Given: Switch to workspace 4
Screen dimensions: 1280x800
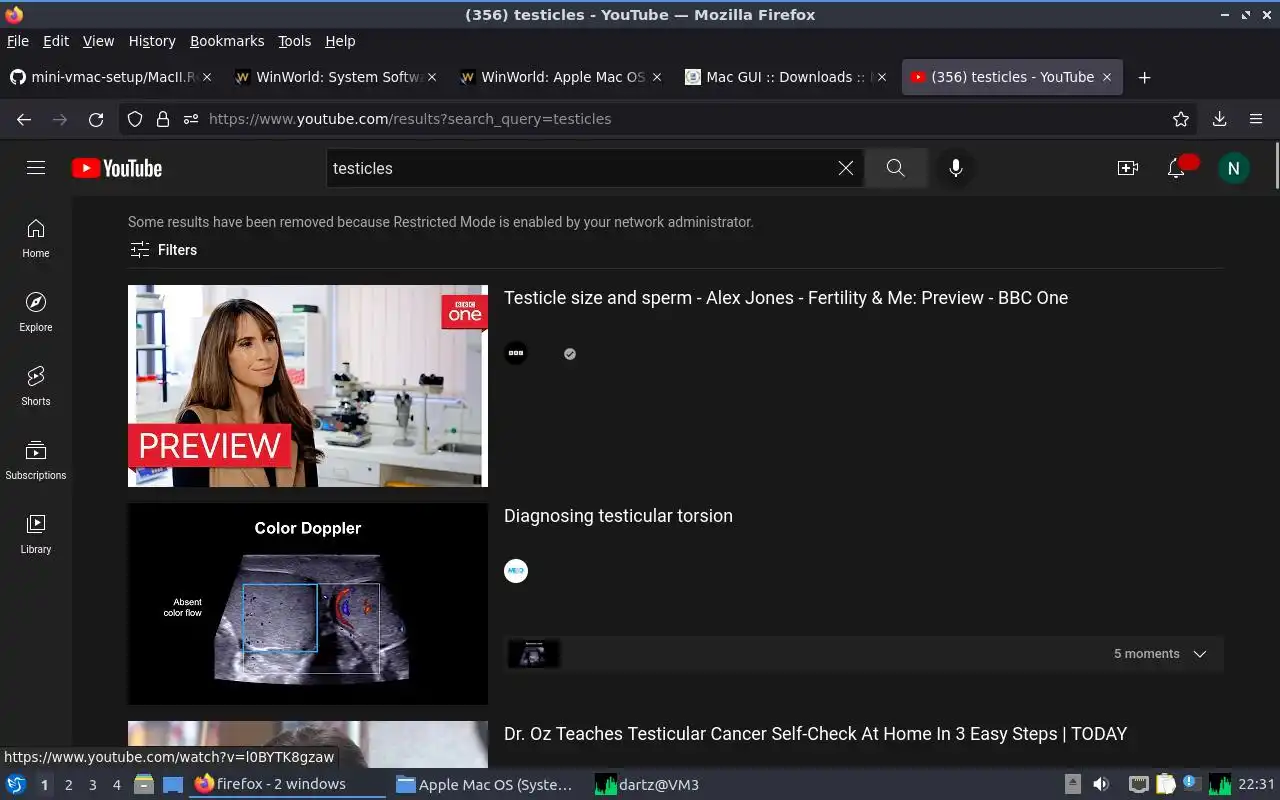Looking at the screenshot, I should 116,785.
